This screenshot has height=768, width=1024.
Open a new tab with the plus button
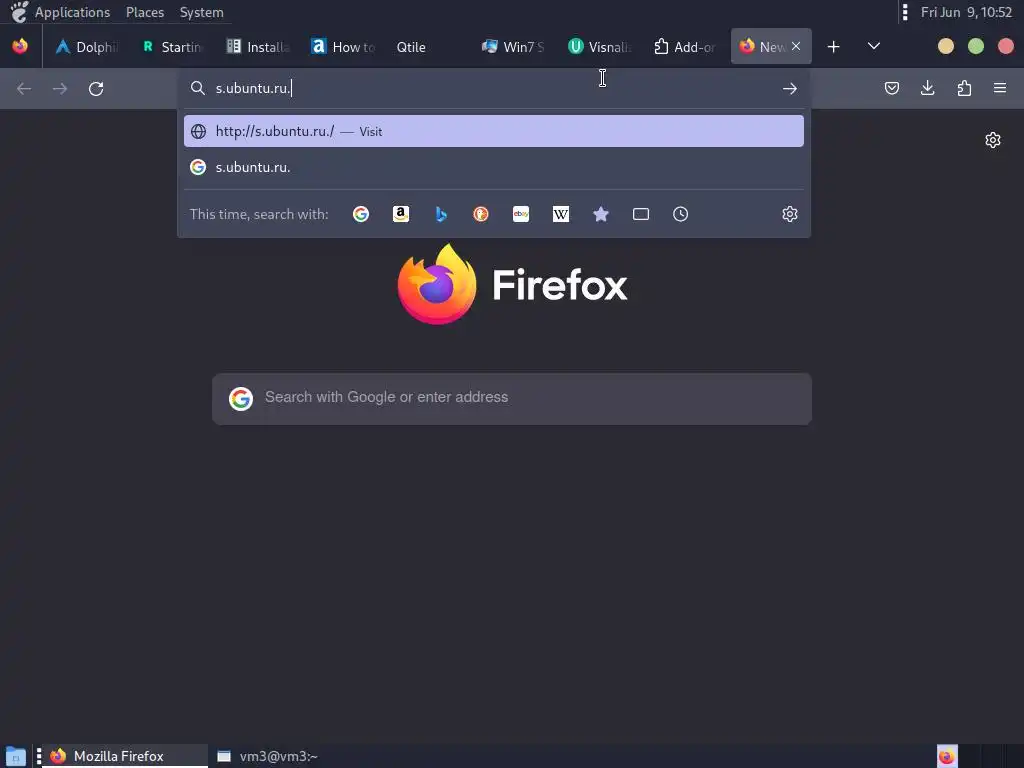[x=833, y=47]
